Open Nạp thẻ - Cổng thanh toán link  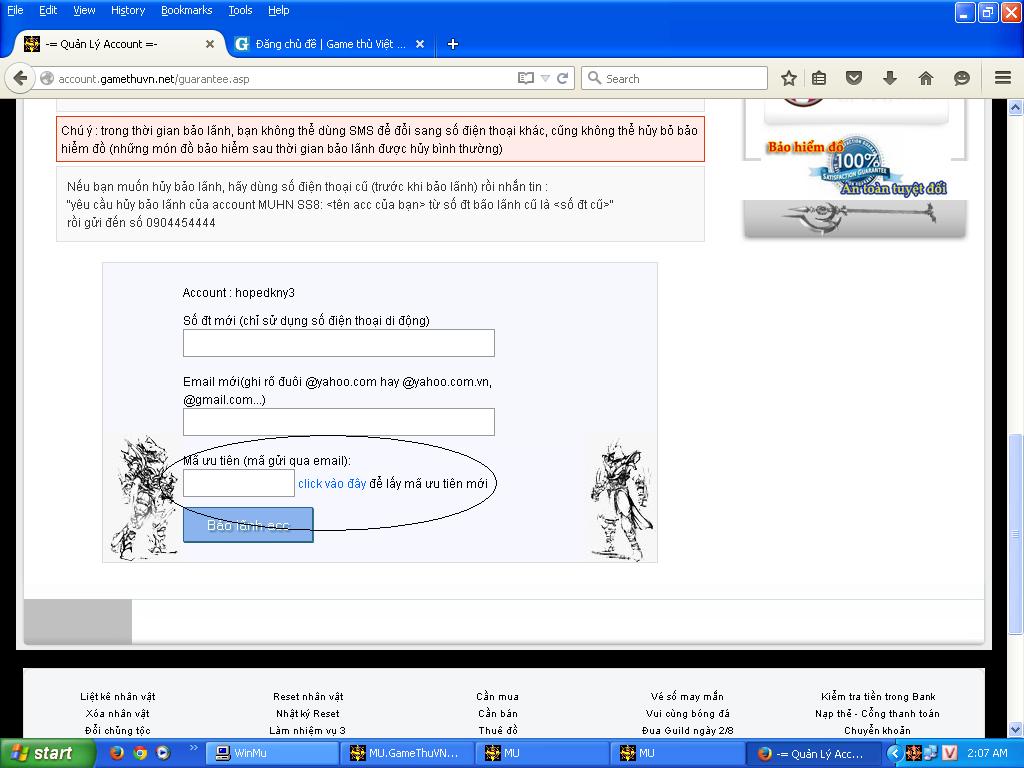(877, 714)
